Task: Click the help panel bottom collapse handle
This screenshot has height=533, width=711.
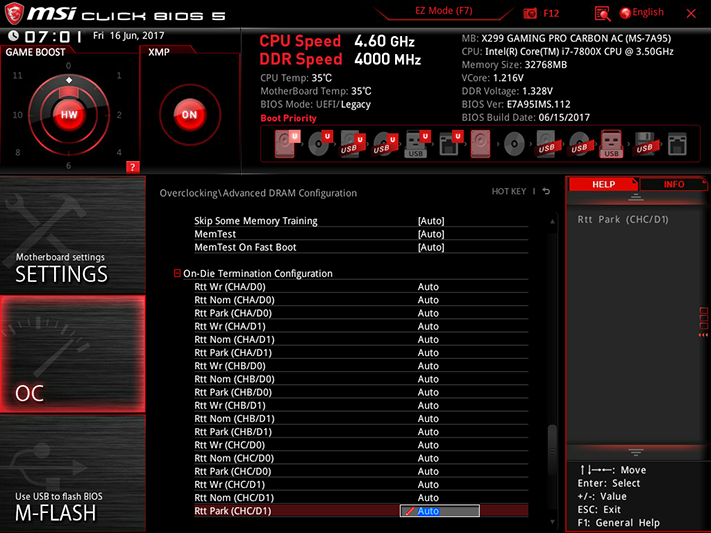Action: (635, 452)
